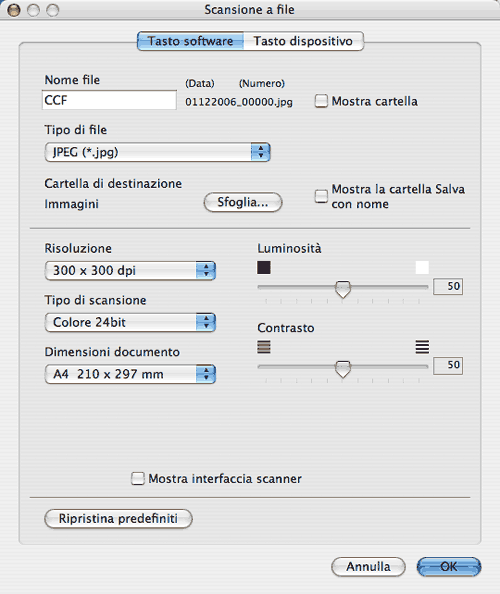Enable the Mostra cartella checkbox

(321, 101)
